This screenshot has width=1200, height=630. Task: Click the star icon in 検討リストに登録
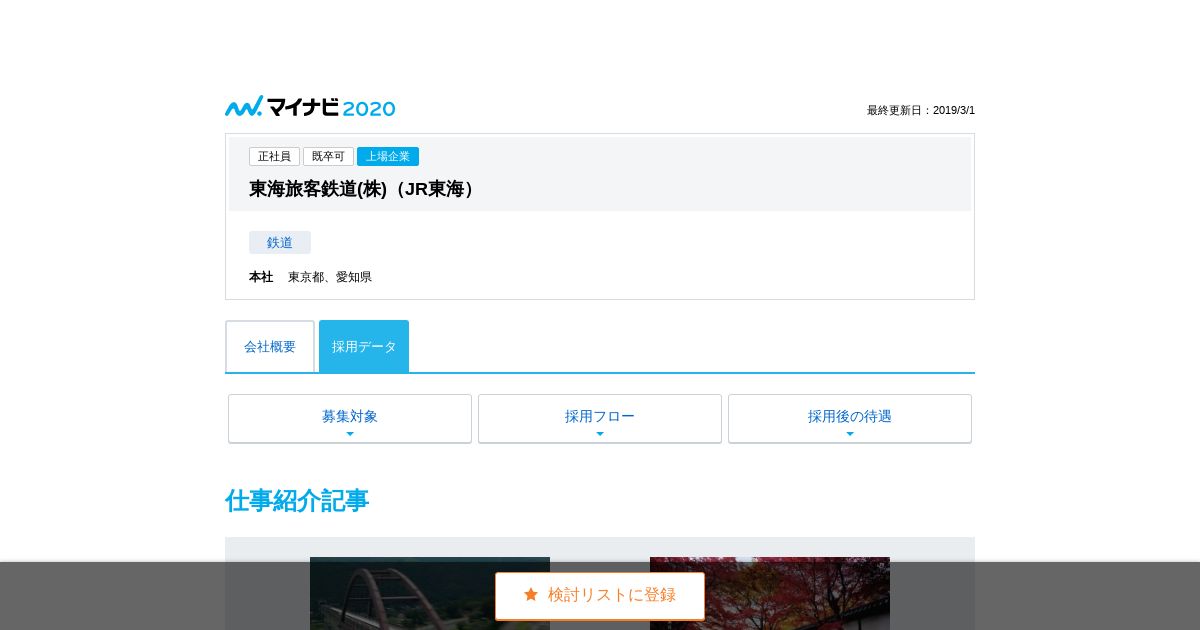click(x=531, y=594)
